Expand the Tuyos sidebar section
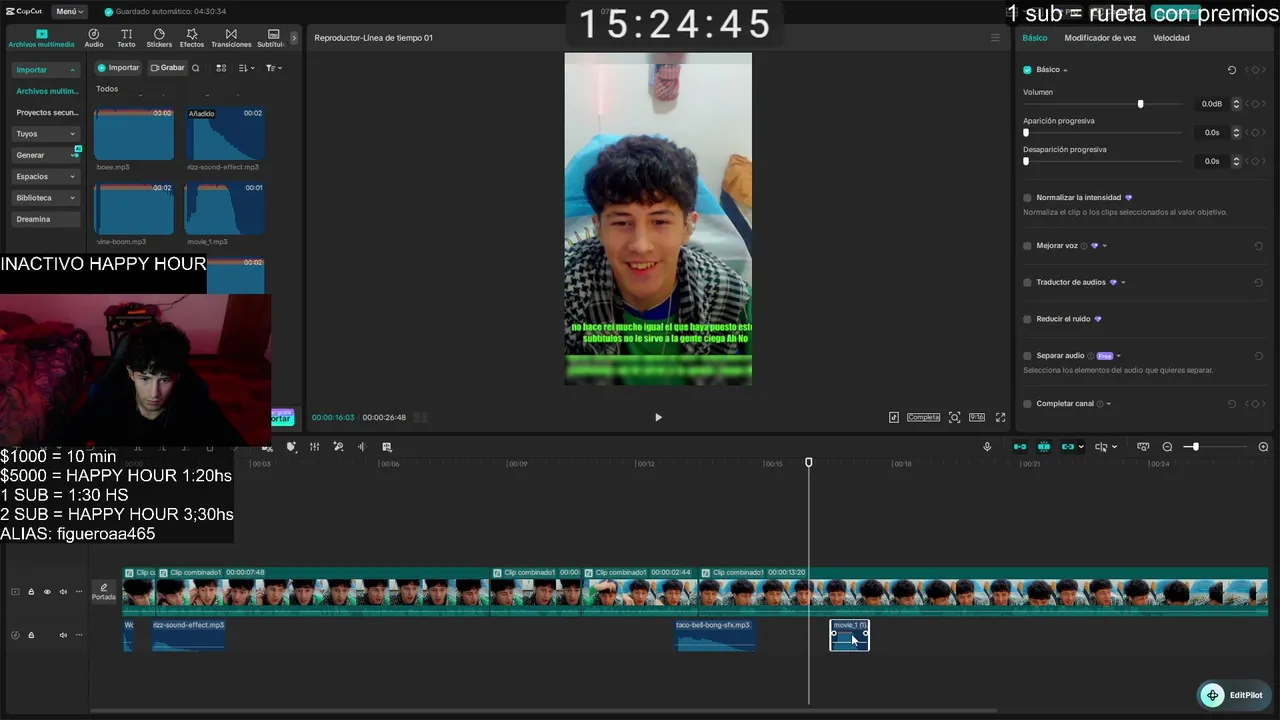The width and height of the screenshot is (1280, 720). click(x=46, y=134)
